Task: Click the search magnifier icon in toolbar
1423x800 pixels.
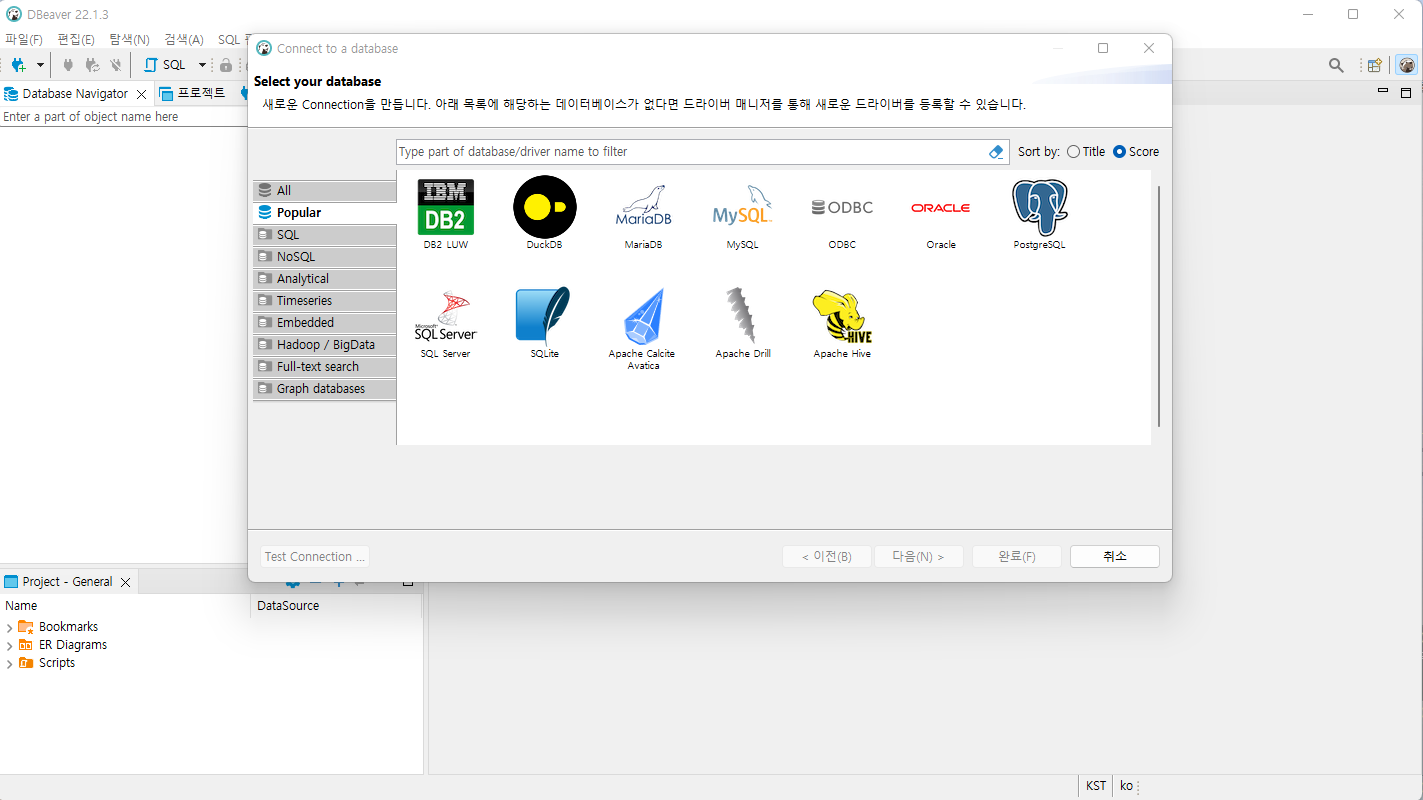Action: 1336,65
